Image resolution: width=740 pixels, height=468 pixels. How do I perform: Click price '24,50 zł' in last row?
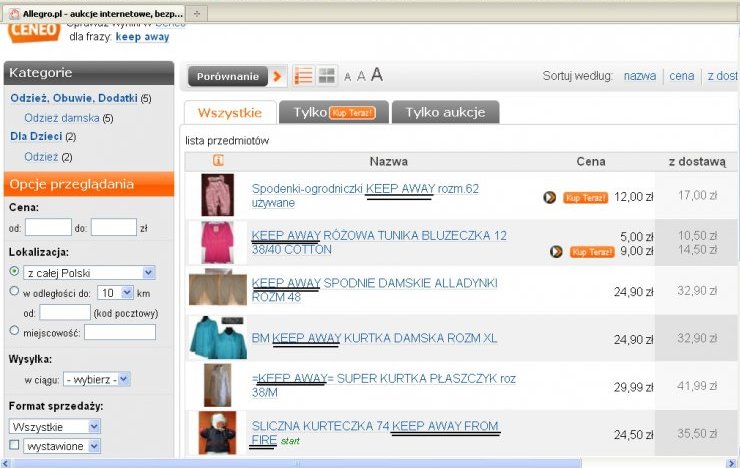tap(633, 434)
